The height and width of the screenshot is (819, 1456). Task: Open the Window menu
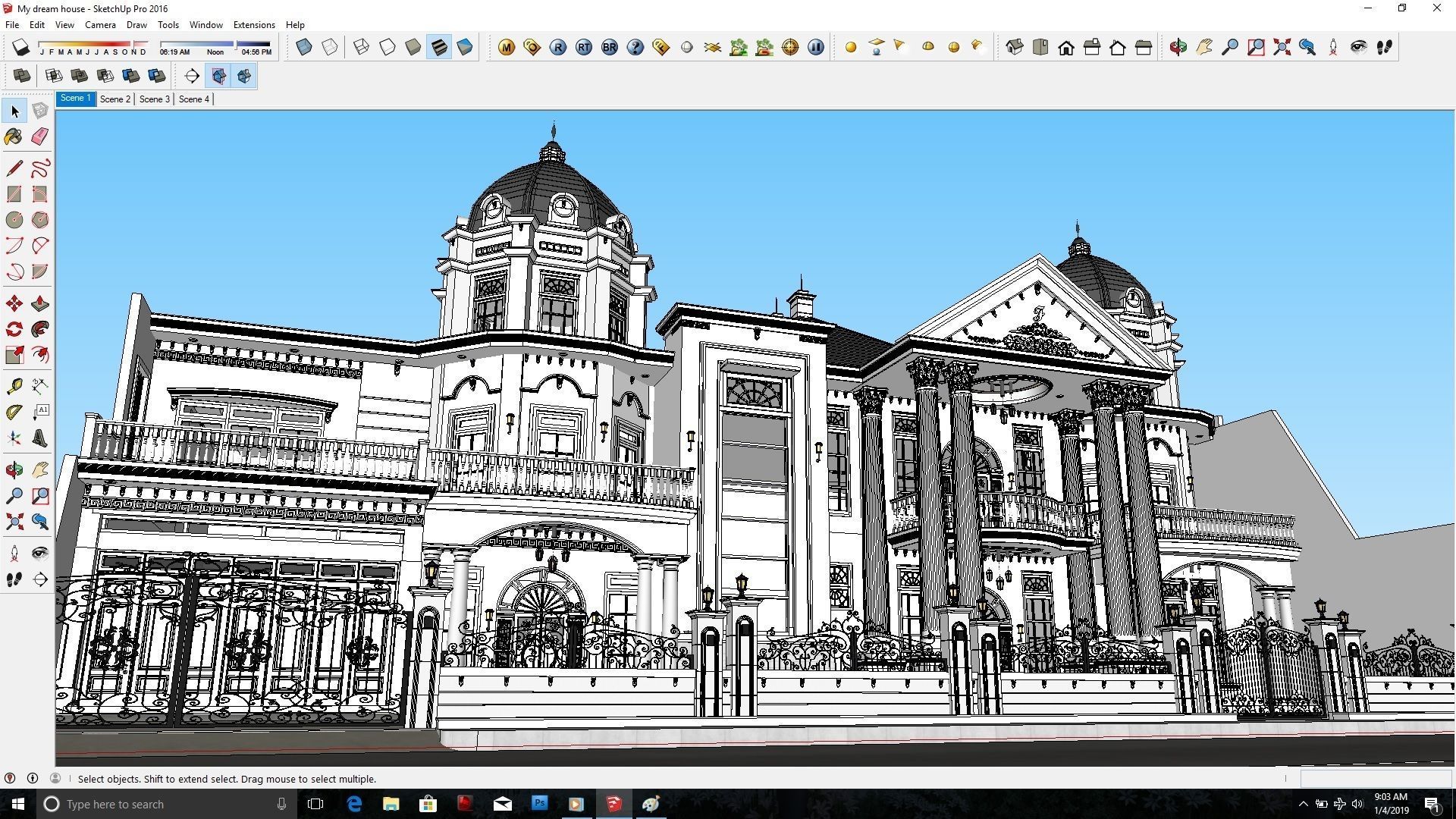point(206,25)
